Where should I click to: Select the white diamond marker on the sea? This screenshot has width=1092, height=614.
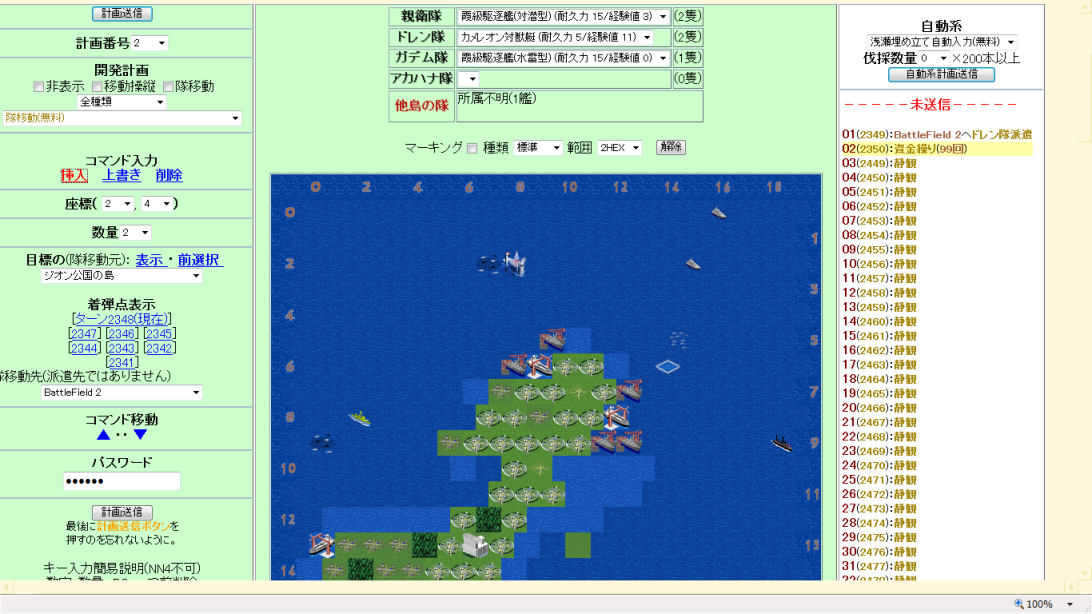click(x=668, y=366)
